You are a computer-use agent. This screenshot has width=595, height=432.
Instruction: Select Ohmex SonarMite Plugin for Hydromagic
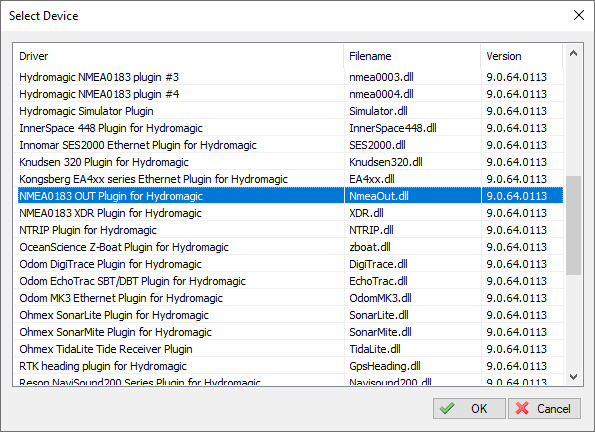point(290,332)
